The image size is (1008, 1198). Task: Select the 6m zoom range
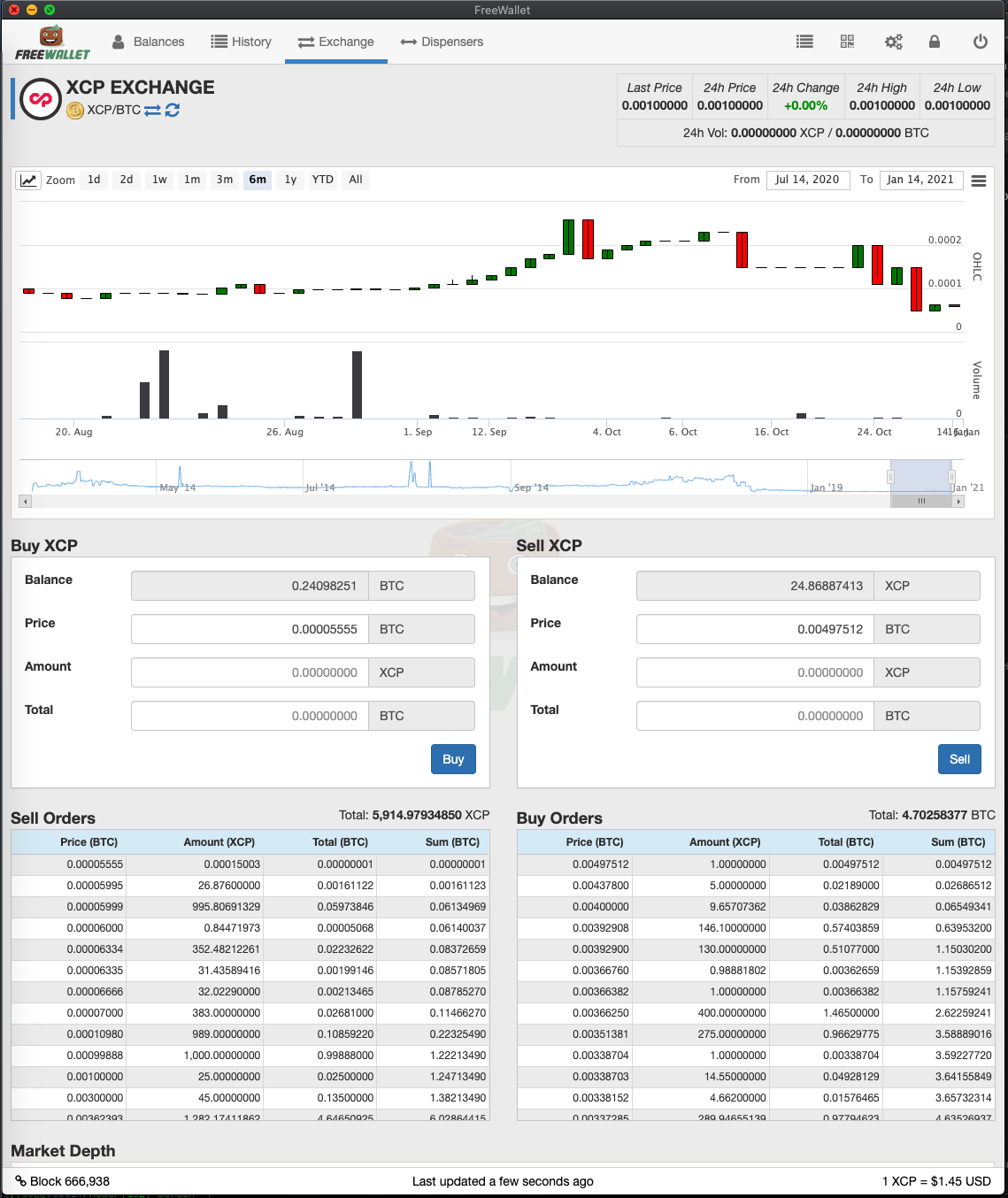pyautogui.click(x=258, y=180)
